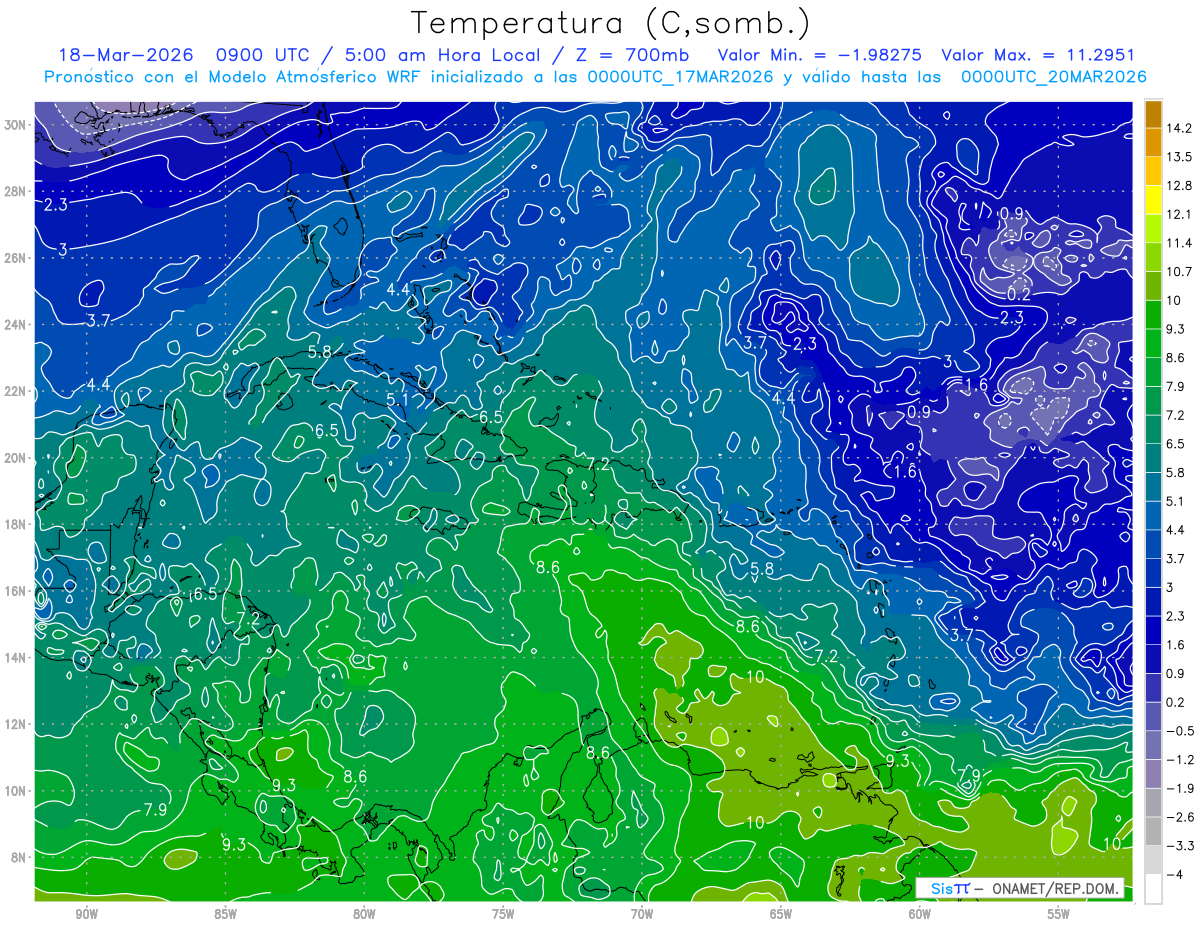The width and height of the screenshot is (1200, 927).
Task: Pick the dark orange swatch above 14.2
Action: pos(1152,114)
